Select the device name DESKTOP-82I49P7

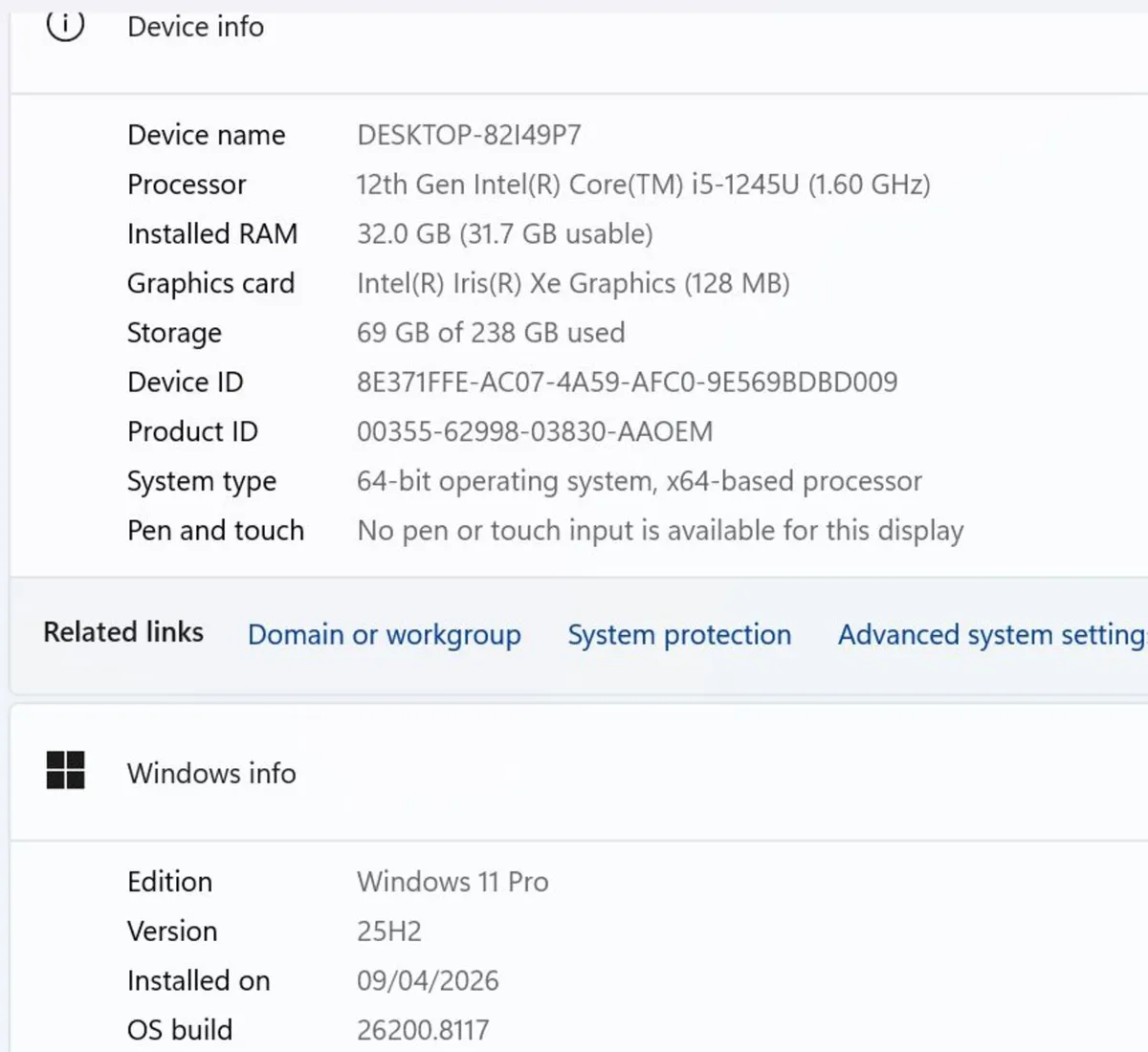point(470,135)
